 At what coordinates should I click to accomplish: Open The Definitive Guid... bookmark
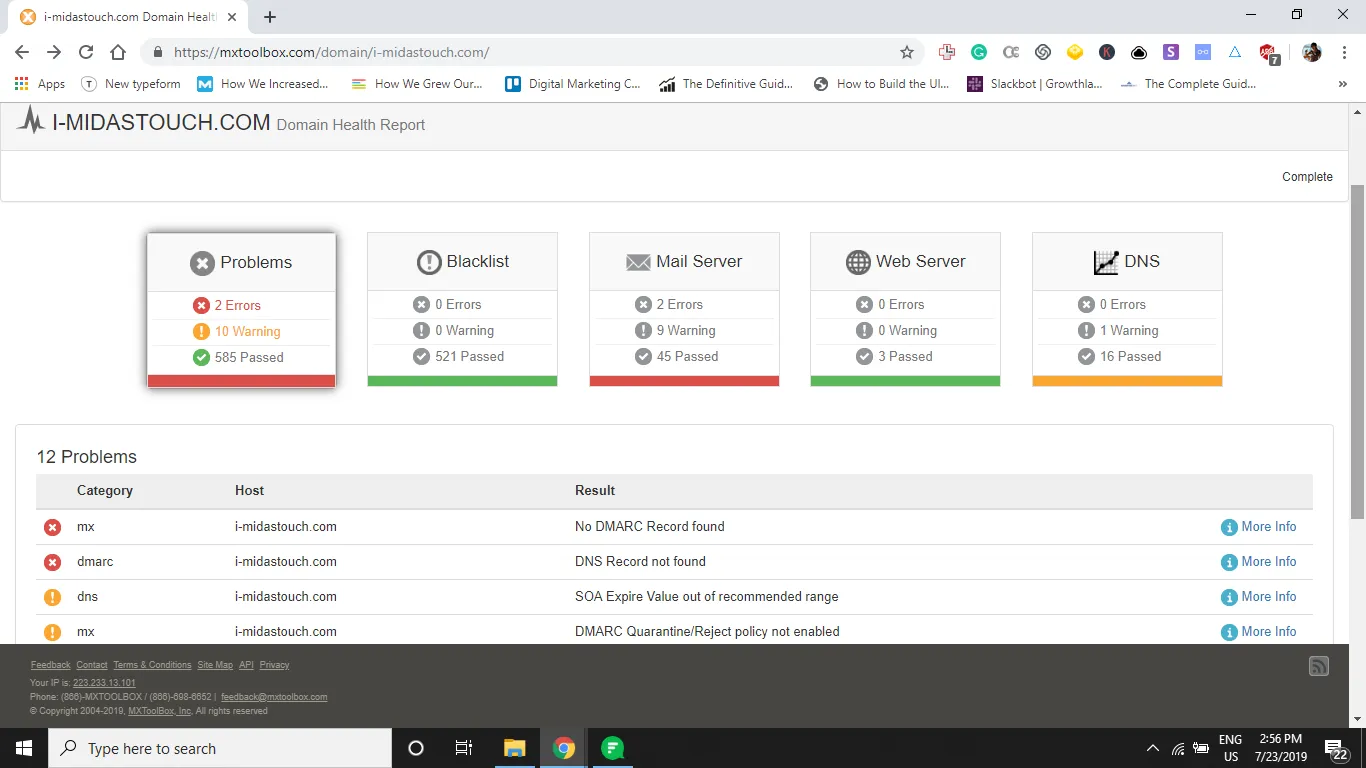click(726, 84)
